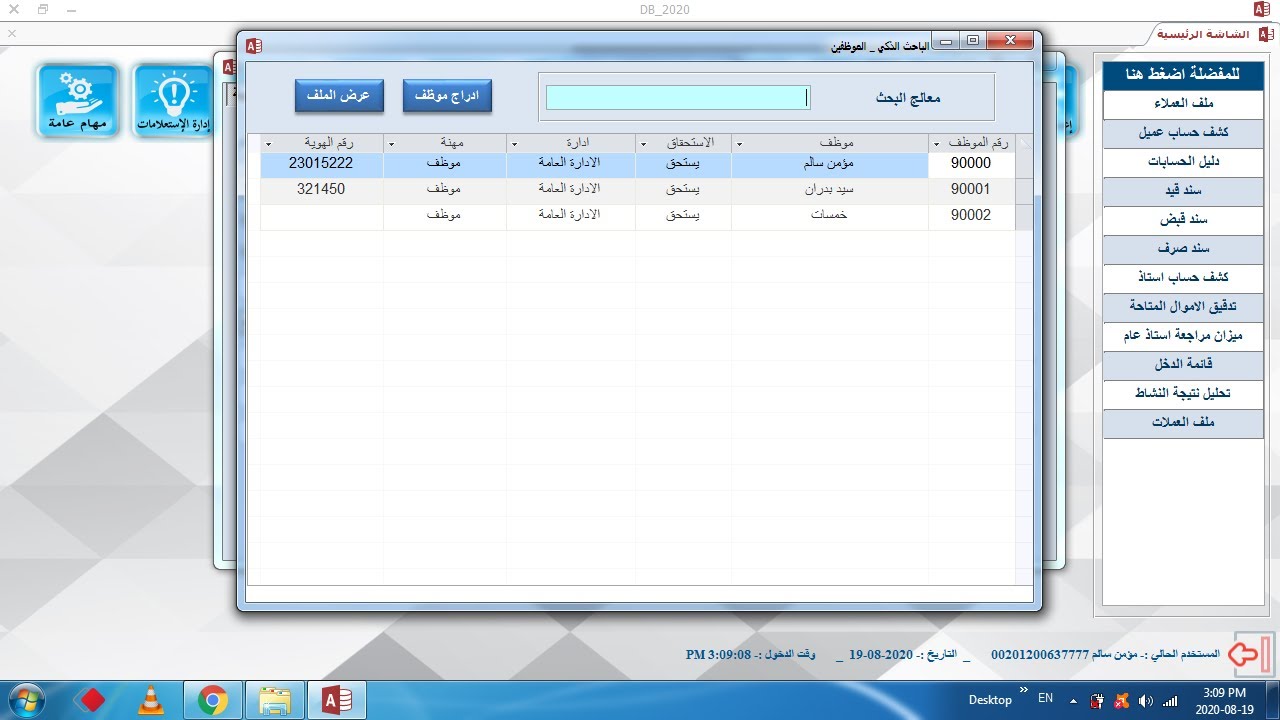Launch the red diamond app from taskbar

(x=92, y=700)
